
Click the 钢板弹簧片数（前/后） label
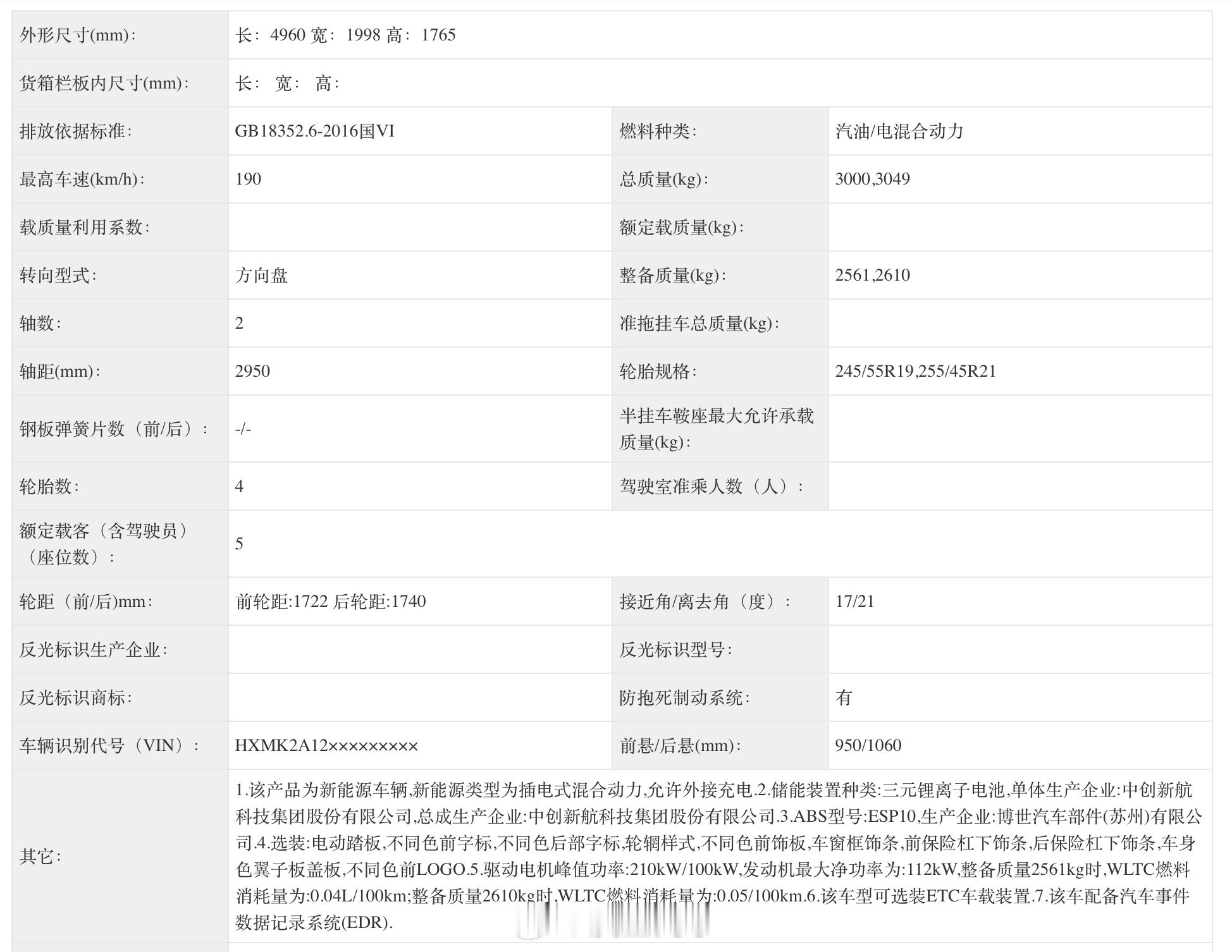[x=113, y=429]
